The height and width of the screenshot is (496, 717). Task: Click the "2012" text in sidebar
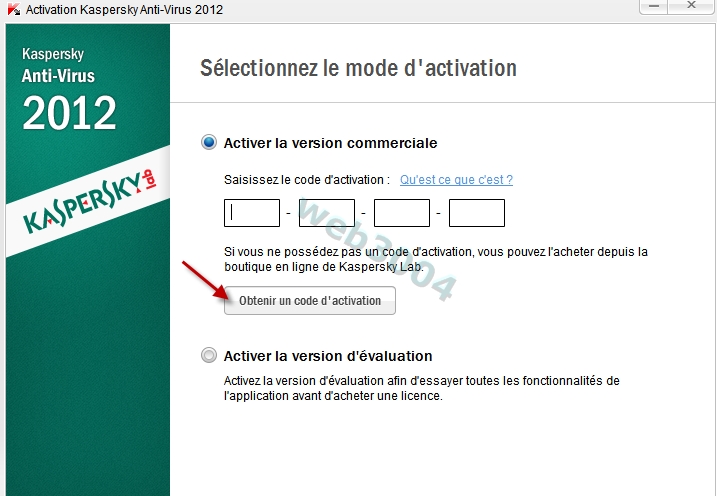click(70, 112)
